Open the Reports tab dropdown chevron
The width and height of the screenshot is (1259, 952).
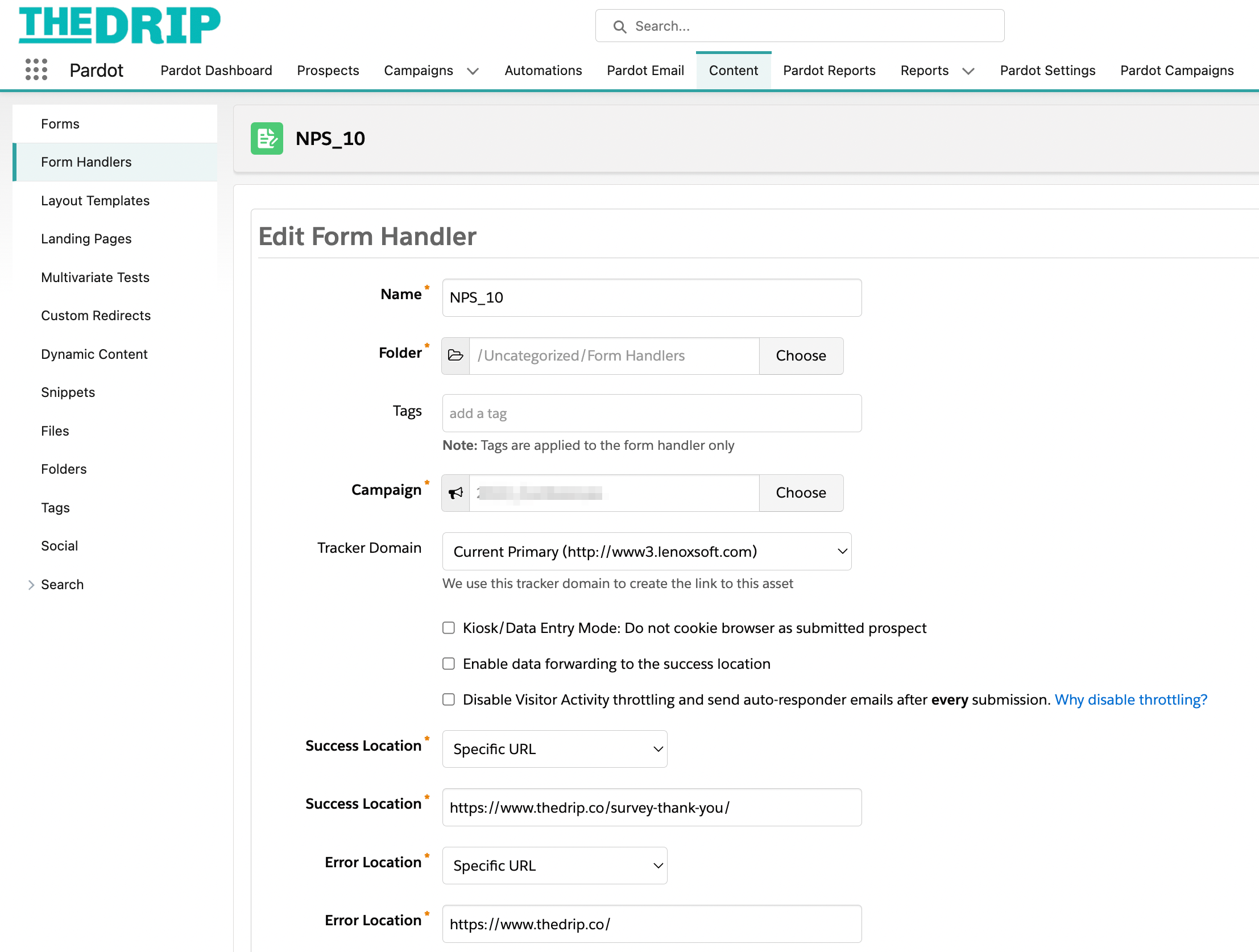tap(968, 71)
